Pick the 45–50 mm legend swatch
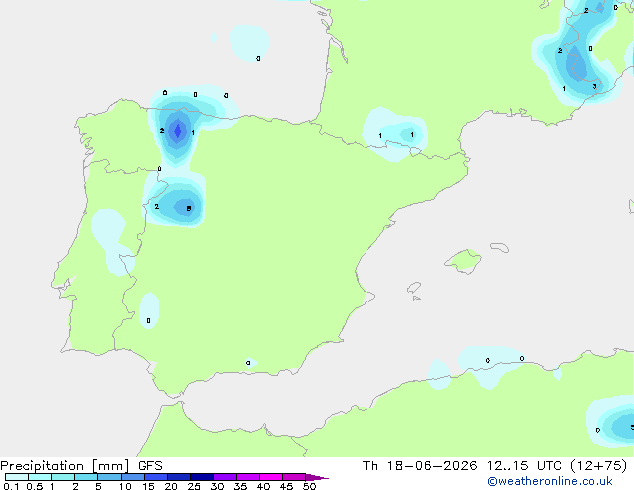The height and width of the screenshot is (490, 634). [x=294, y=477]
